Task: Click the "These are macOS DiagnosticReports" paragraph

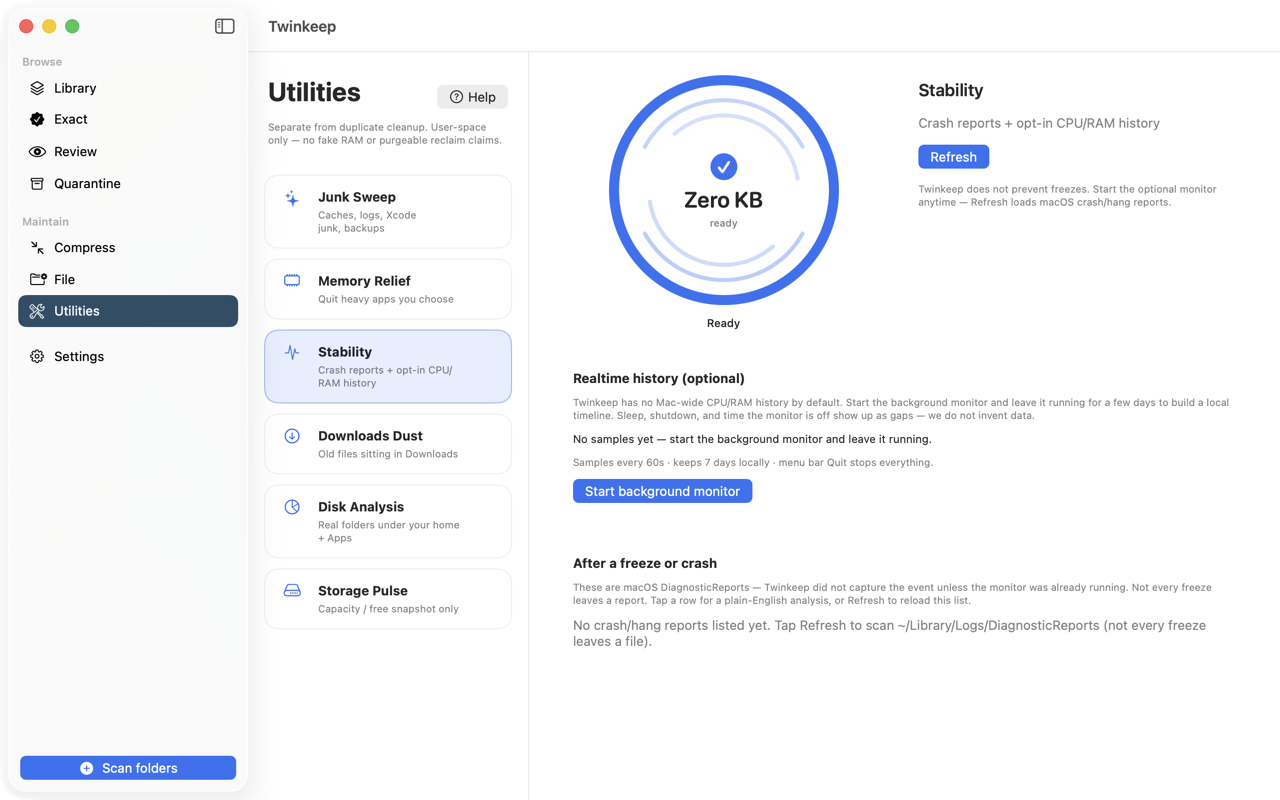Action: point(892,594)
